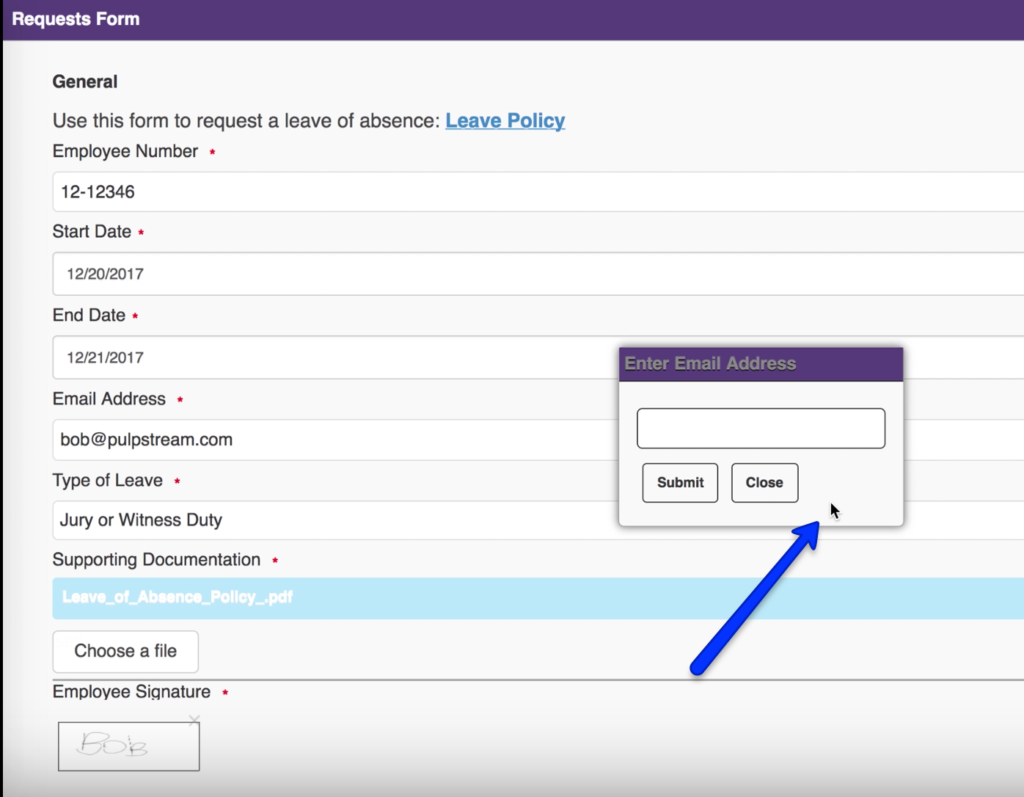Image resolution: width=1024 pixels, height=797 pixels.
Task: Click the Leave Policy hyperlink
Action: (x=505, y=120)
